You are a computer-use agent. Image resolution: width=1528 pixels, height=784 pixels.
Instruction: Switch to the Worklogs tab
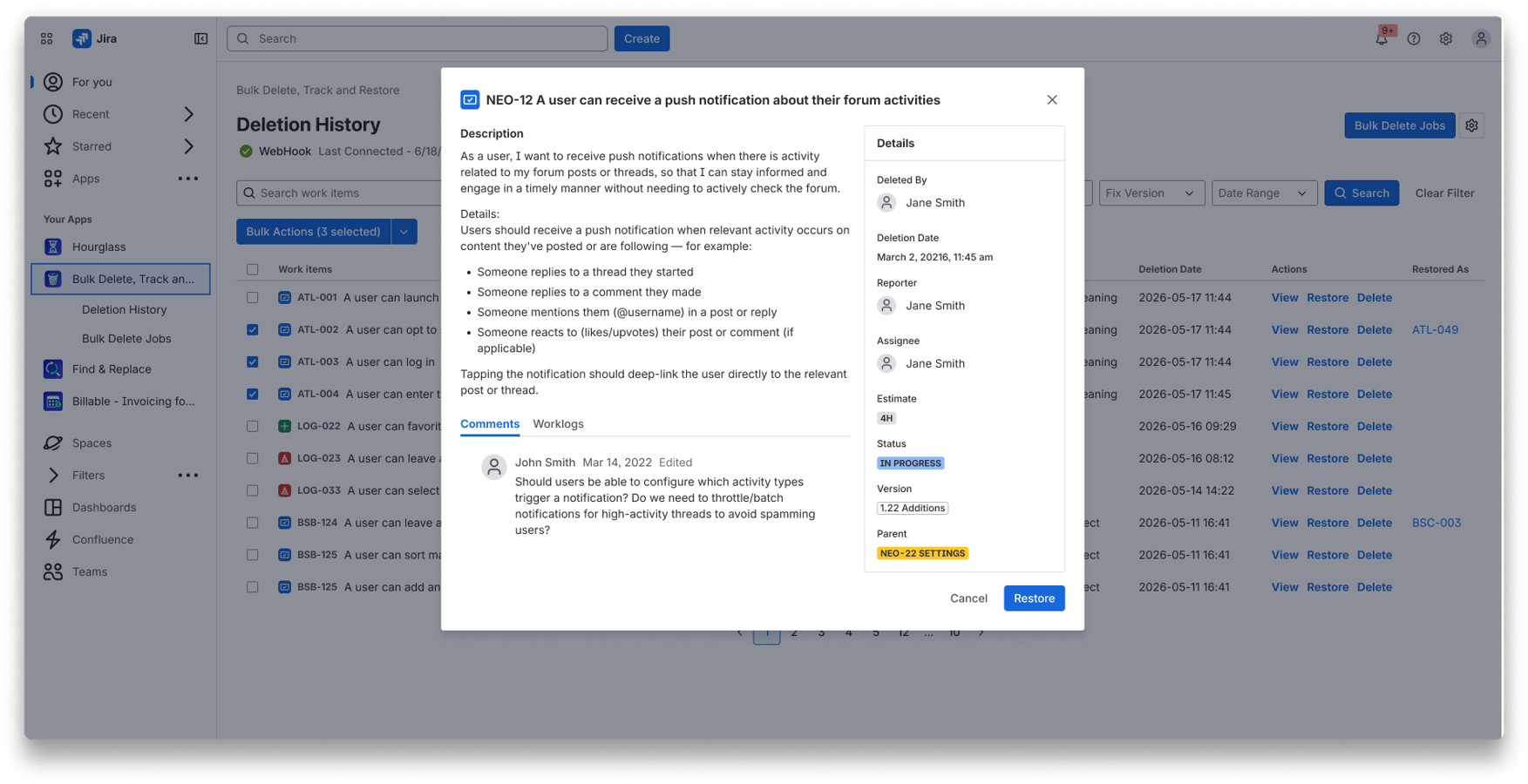[x=558, y=424]
